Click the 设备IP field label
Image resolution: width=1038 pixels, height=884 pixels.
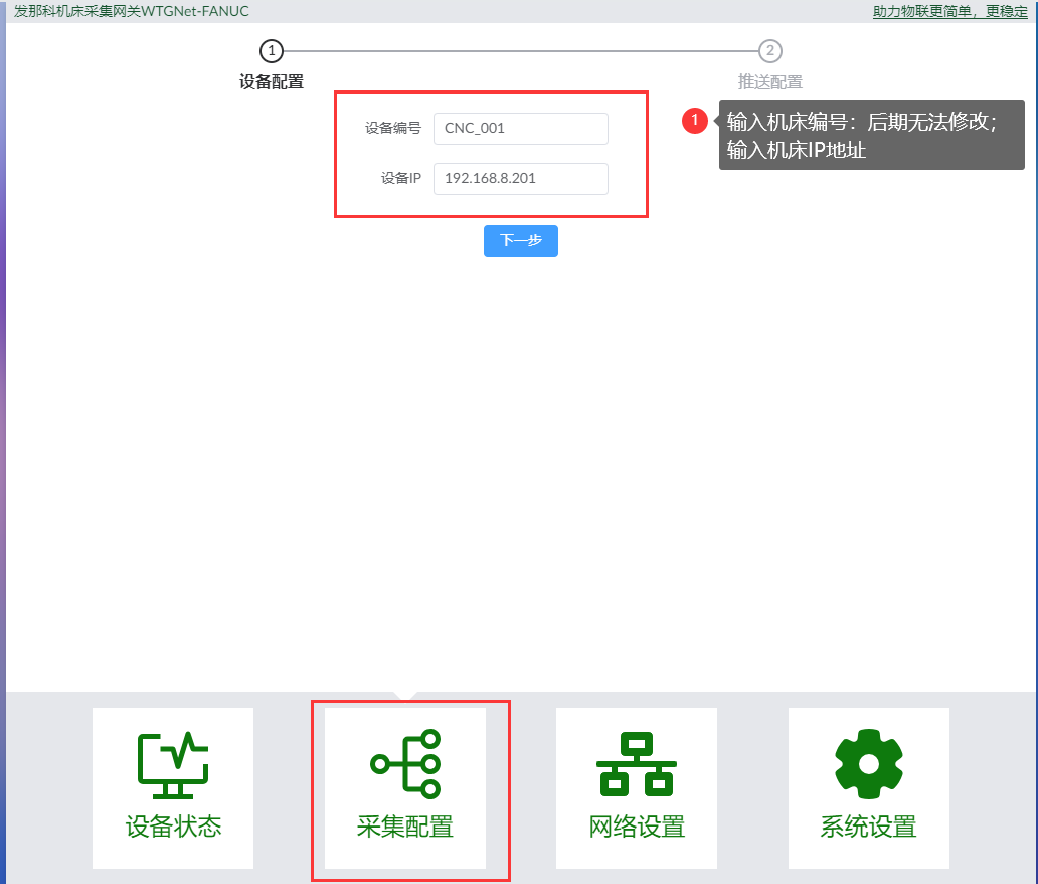click(x=401, y=179)
